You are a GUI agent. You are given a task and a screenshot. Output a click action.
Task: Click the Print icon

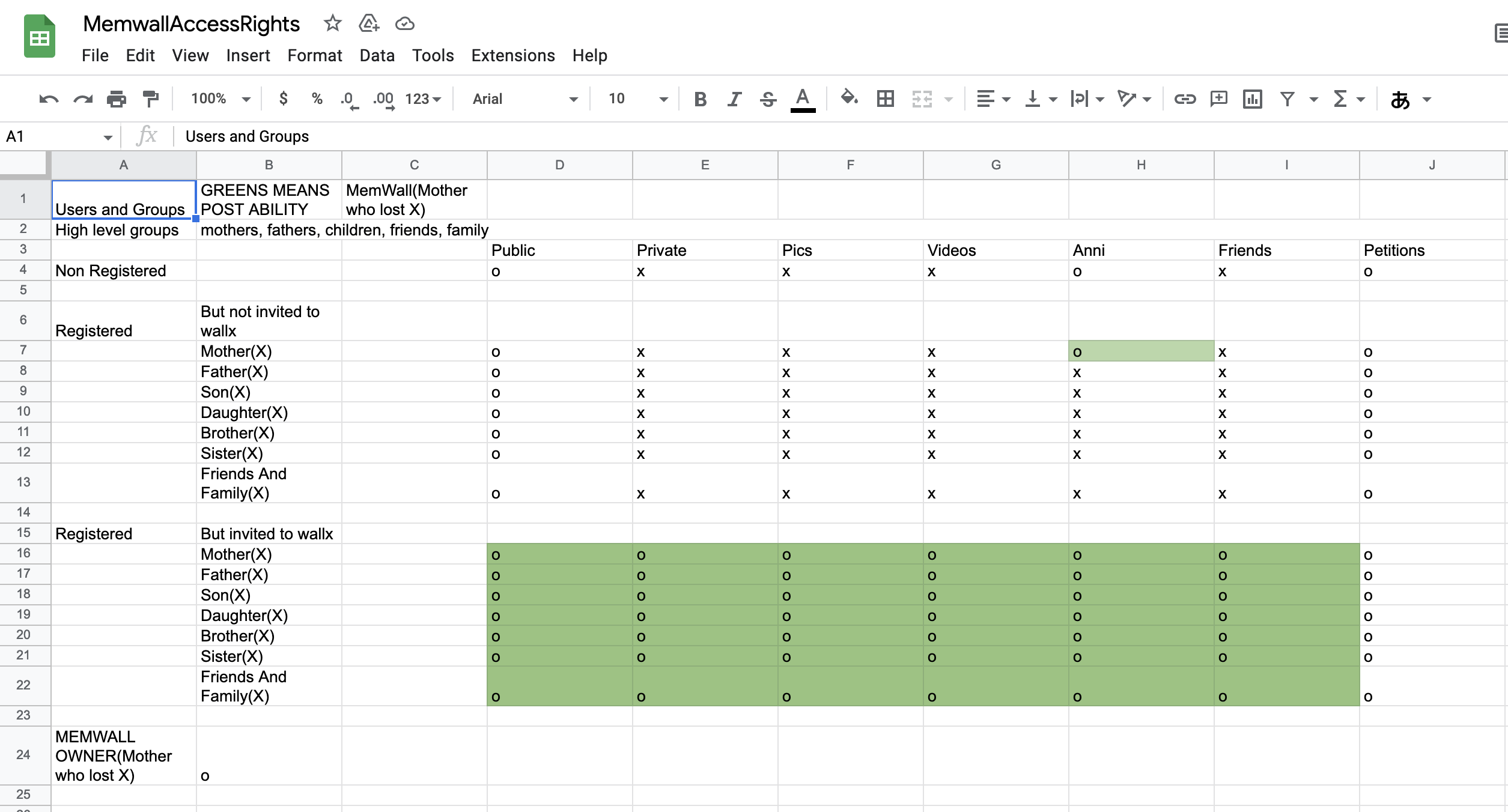tap(117, 99)
